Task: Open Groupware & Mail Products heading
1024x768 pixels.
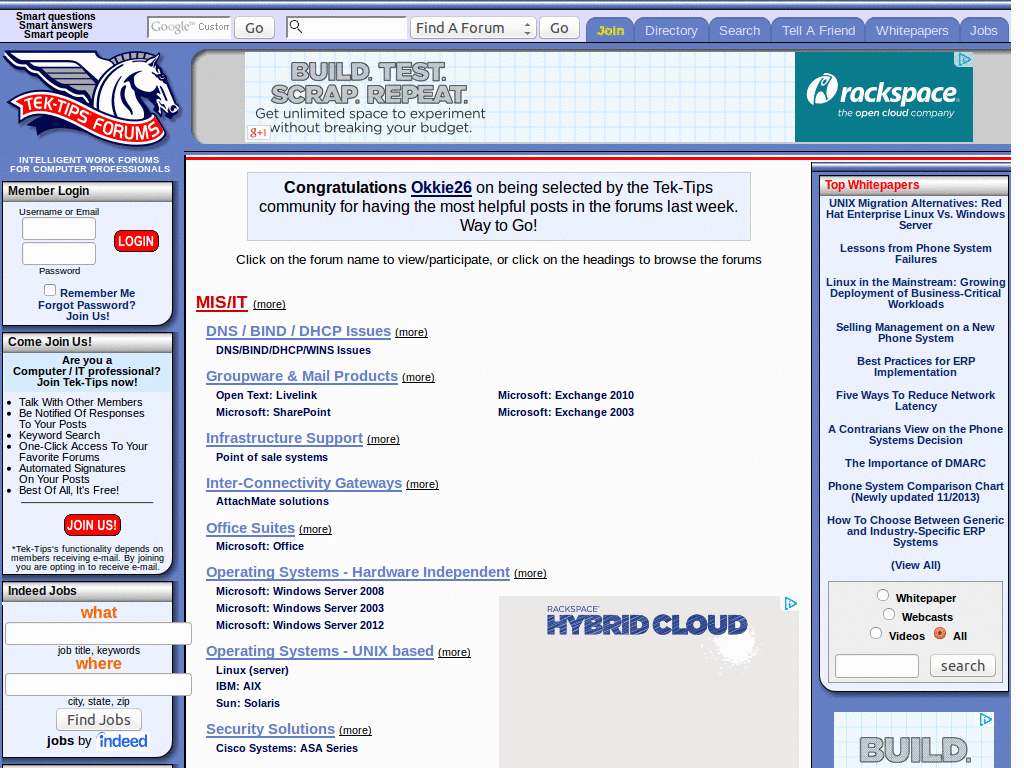Action: 302,376
